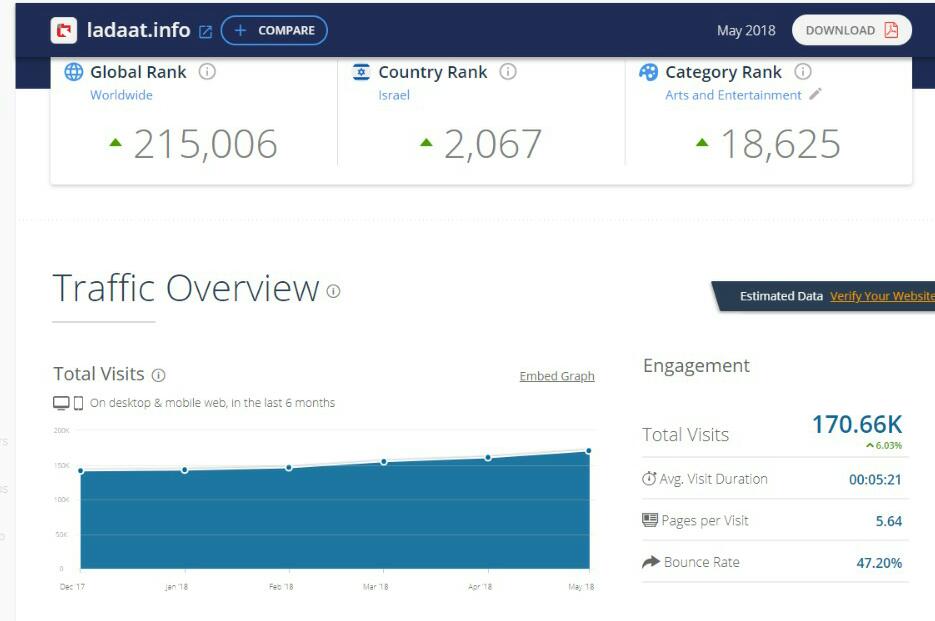935x621 pixels.
Task: Select the Worldwide link under Global Rank
Action: tap(121, 95)
